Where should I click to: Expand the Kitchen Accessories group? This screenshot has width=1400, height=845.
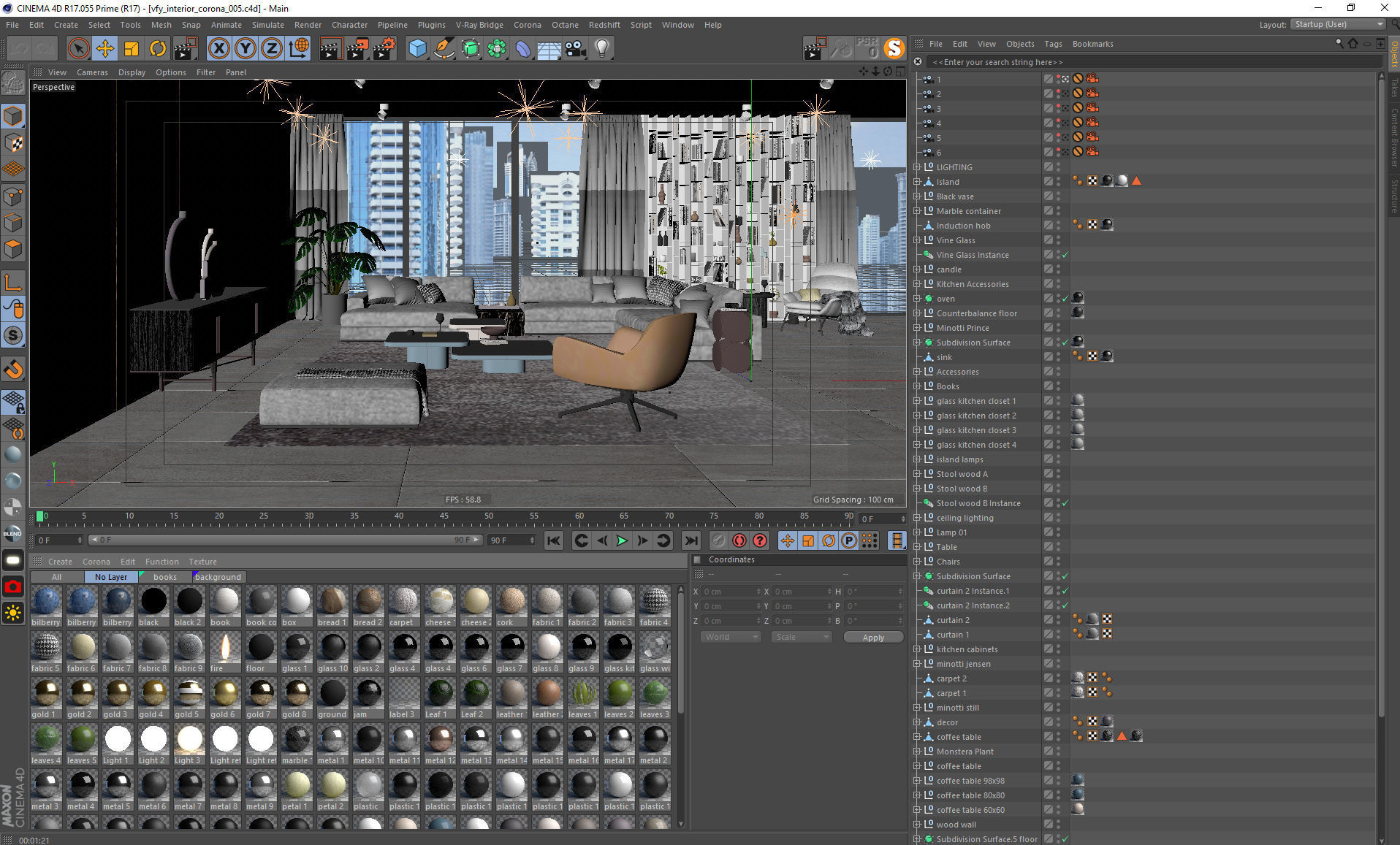tap(917, 284)
